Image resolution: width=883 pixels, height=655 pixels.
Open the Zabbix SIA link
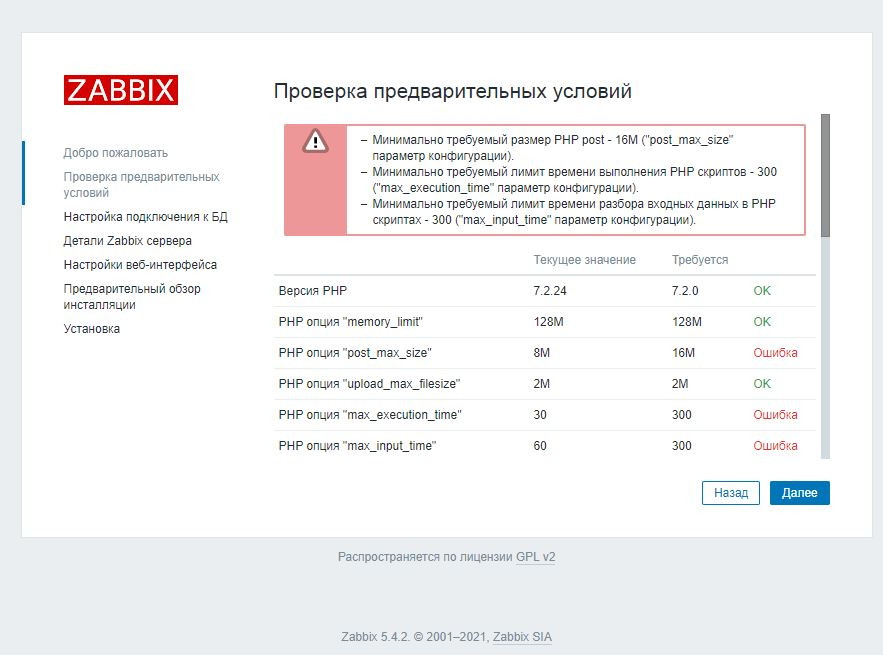tap(522, 637)
